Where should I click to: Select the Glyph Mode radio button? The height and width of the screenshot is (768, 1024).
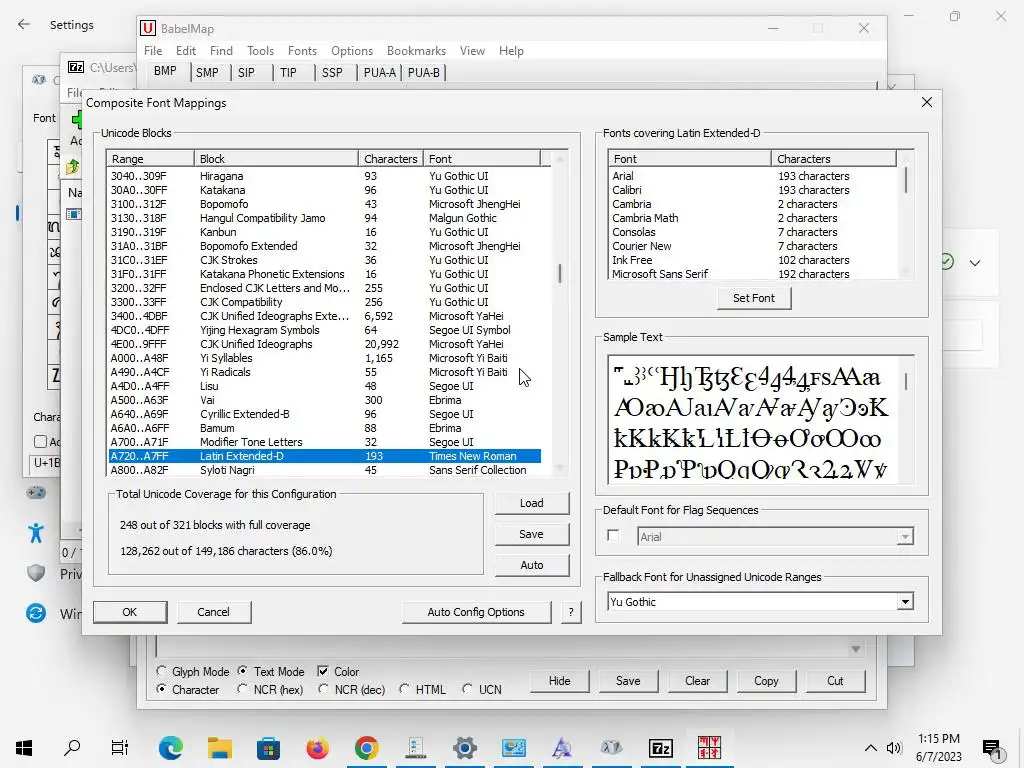161,671
